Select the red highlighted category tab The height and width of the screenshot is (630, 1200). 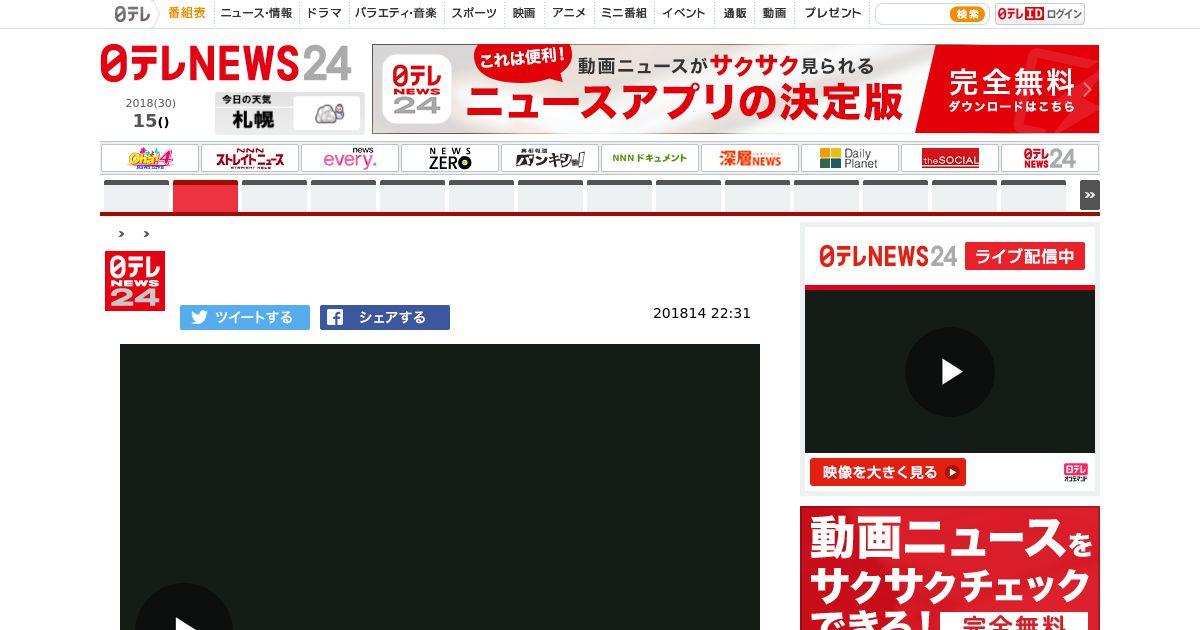pos(205,196)
